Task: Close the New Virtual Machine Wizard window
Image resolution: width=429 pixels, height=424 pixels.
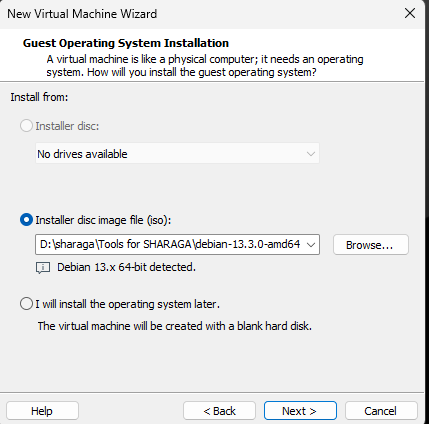Action: point(410,14)
